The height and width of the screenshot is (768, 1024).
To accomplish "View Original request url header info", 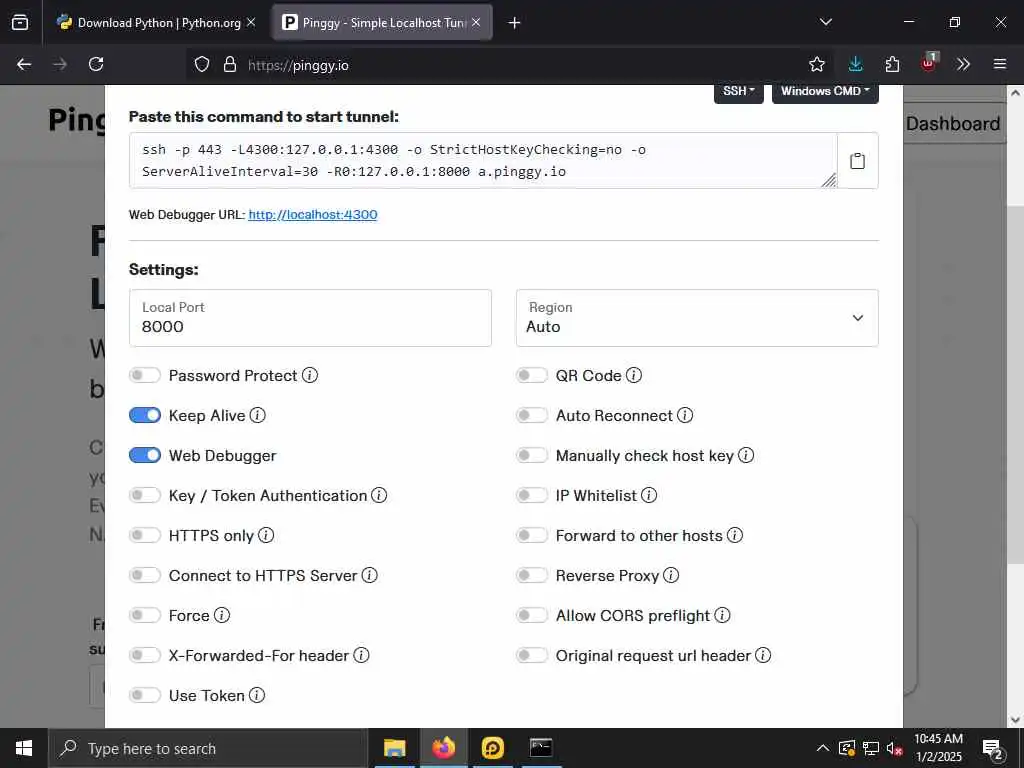I will pyautogui.click(x=763, y=655).
